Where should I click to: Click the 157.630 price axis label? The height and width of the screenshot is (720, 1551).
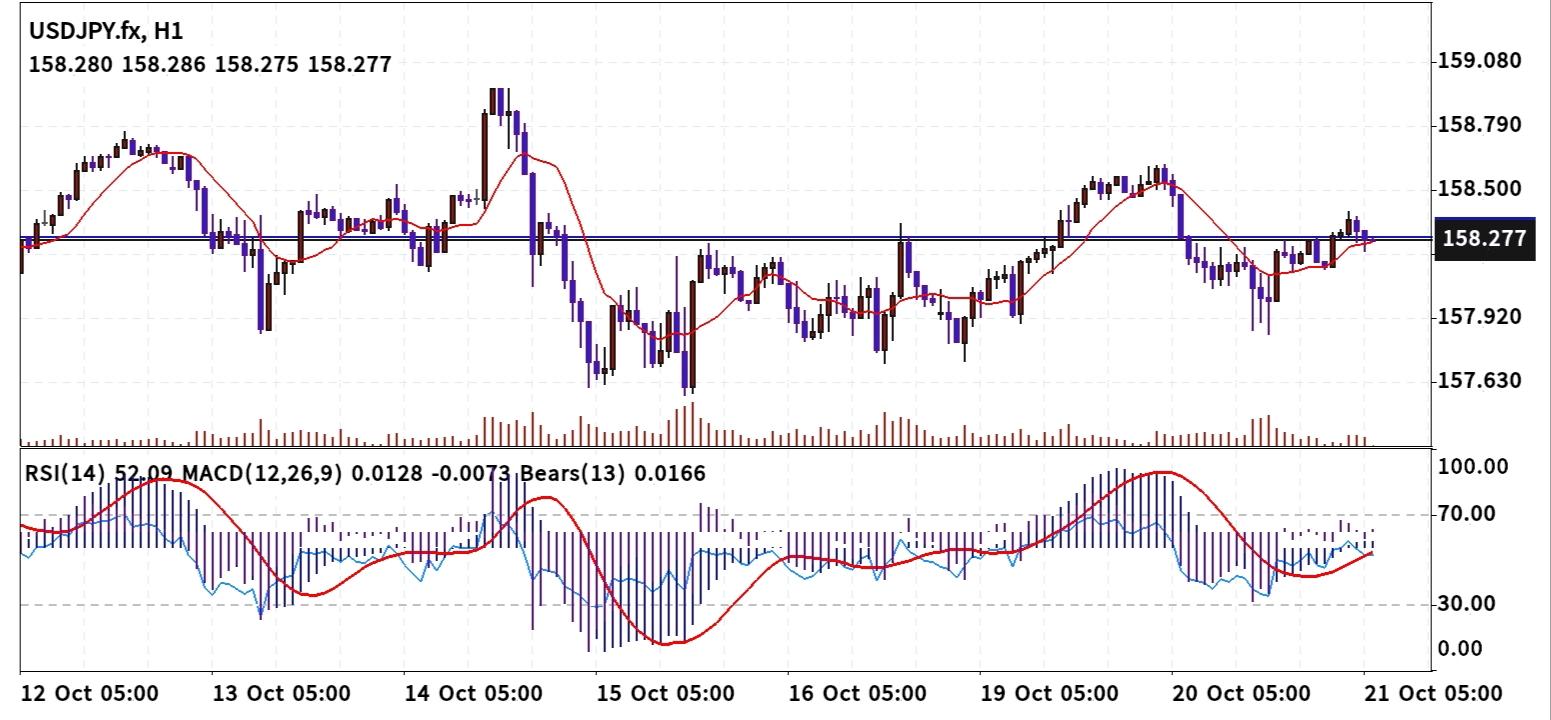(1480, 381)
